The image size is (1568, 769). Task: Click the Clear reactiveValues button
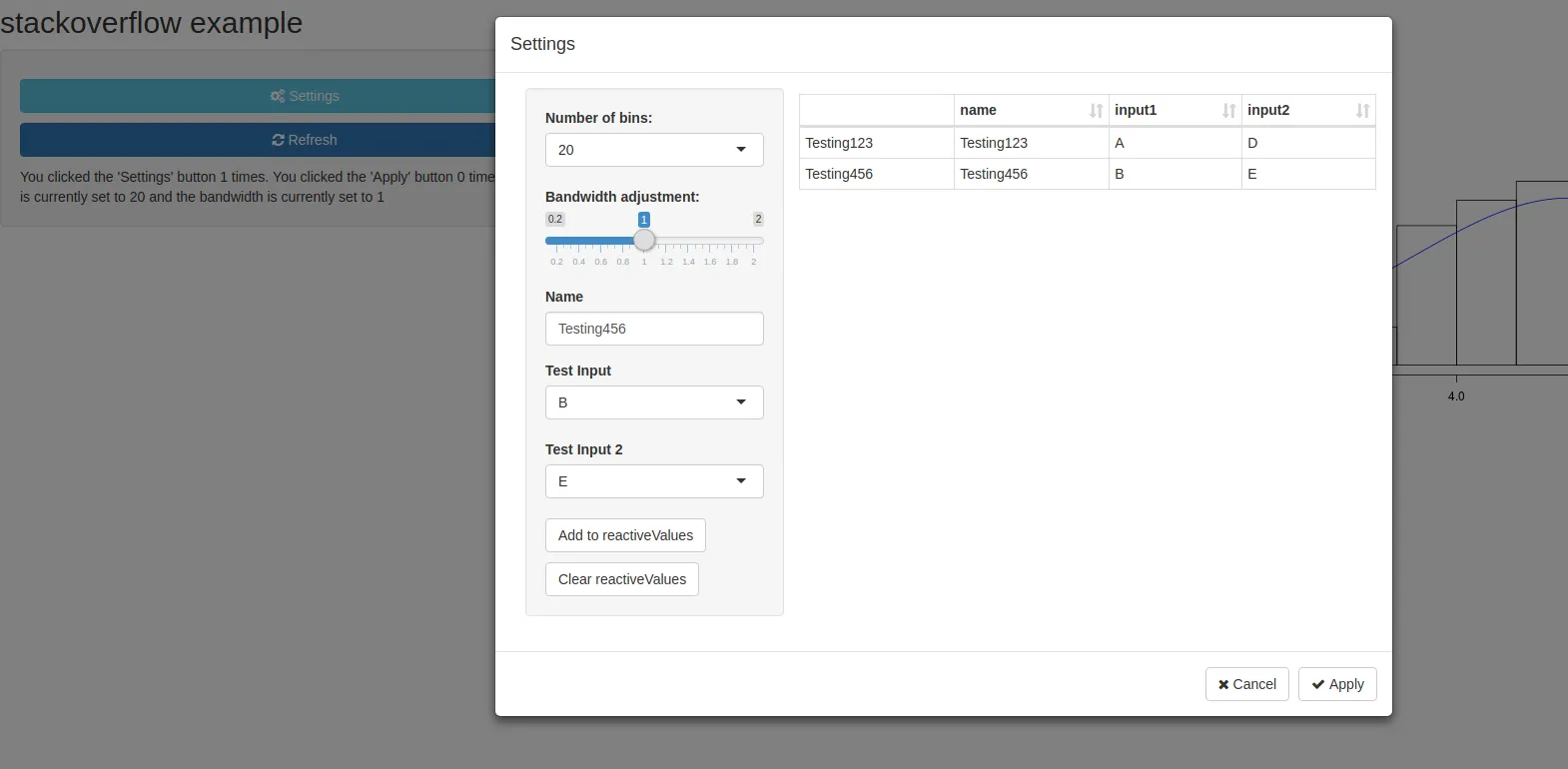(622, 579)
